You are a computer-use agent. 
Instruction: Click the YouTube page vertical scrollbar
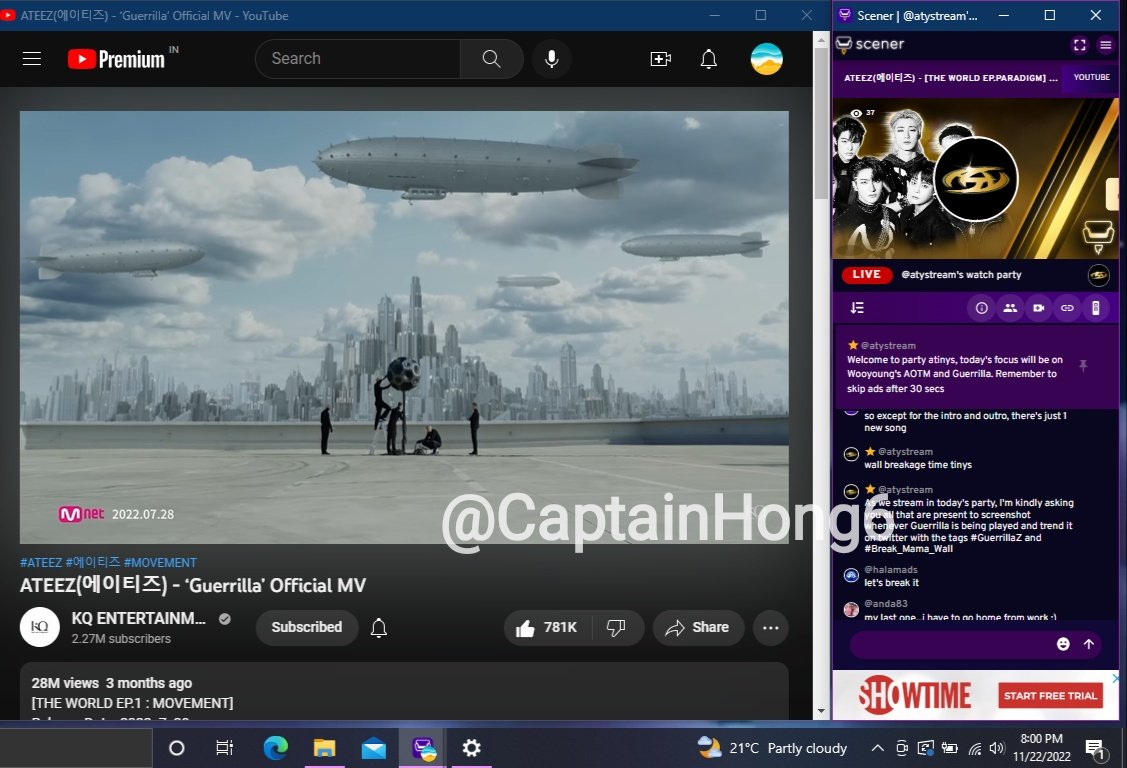coord(821,126)
